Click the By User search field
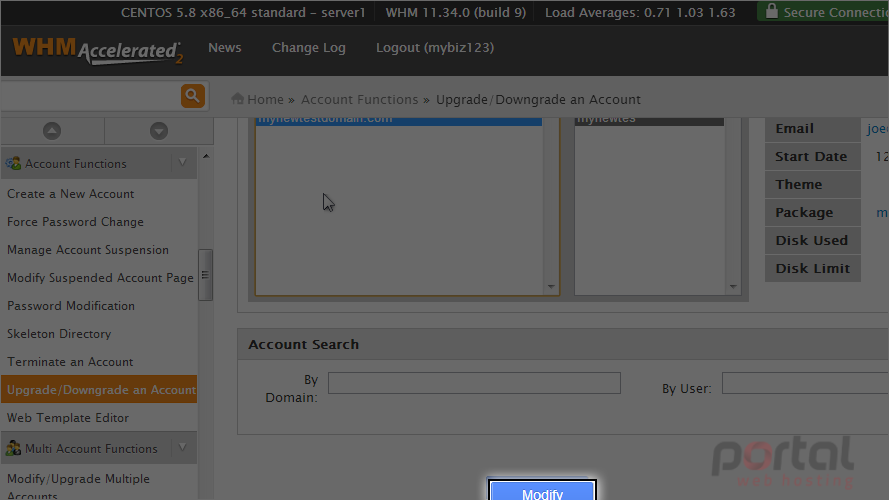 click(x=805, y=383)
